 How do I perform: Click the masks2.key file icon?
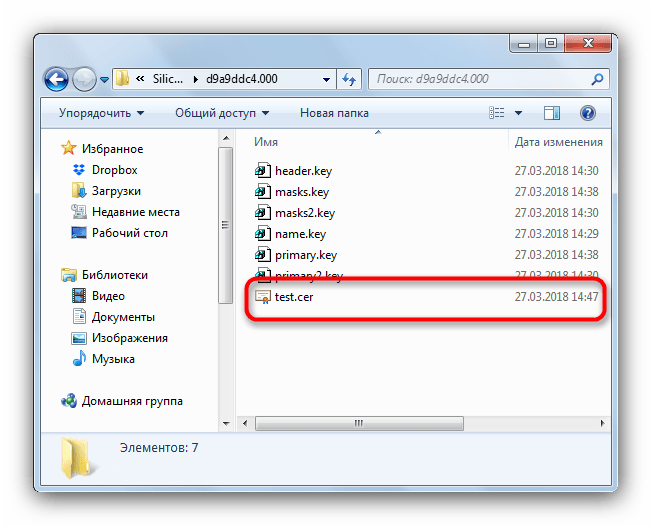263,212
